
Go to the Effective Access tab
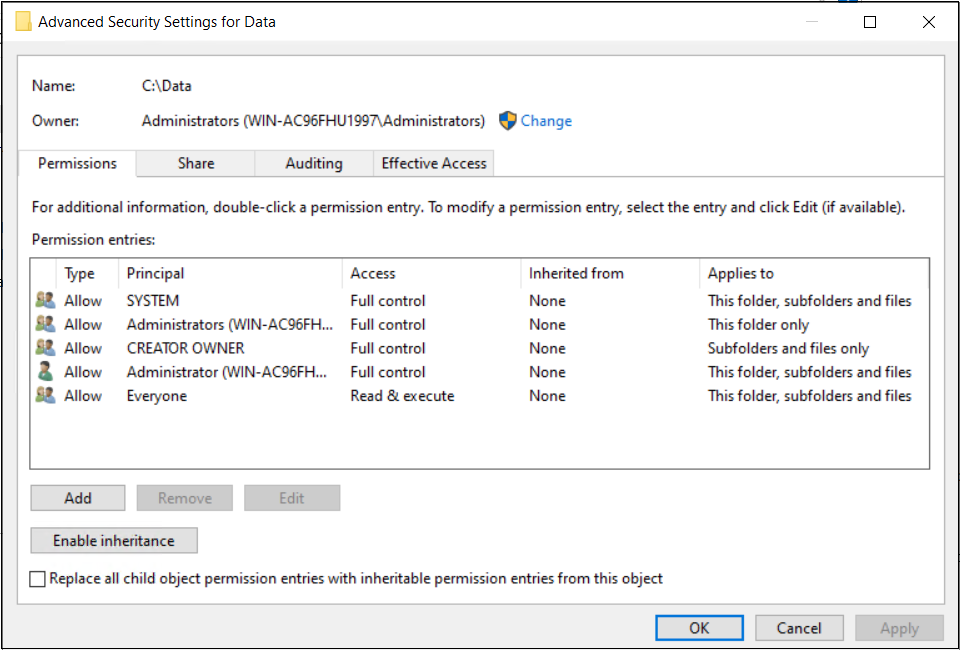click(x=434, y=164)
